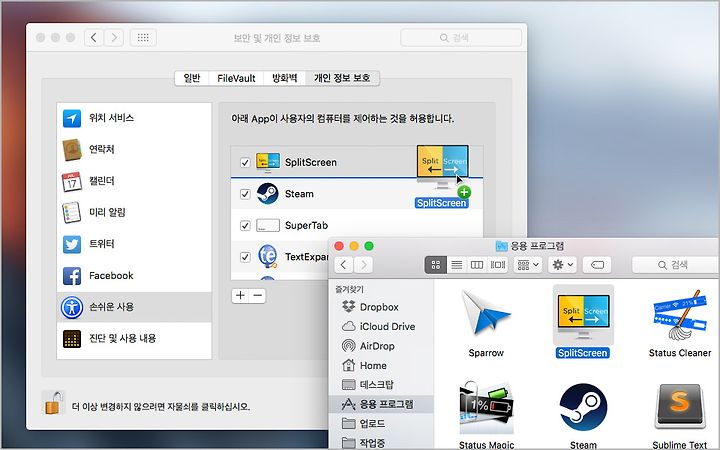Open Finder arrange-by dropdown

[x=528, y=265]
